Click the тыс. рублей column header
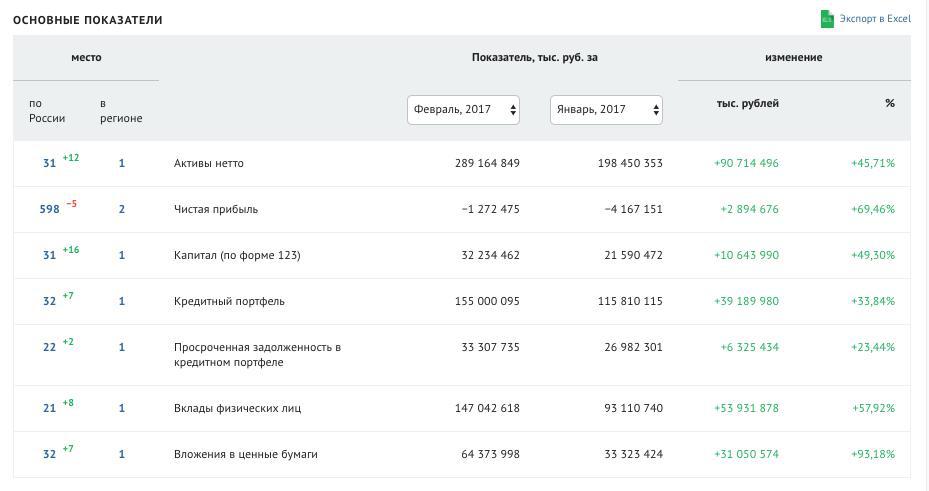929x491 pixels. pyautogui.click(x=748, y=104)
